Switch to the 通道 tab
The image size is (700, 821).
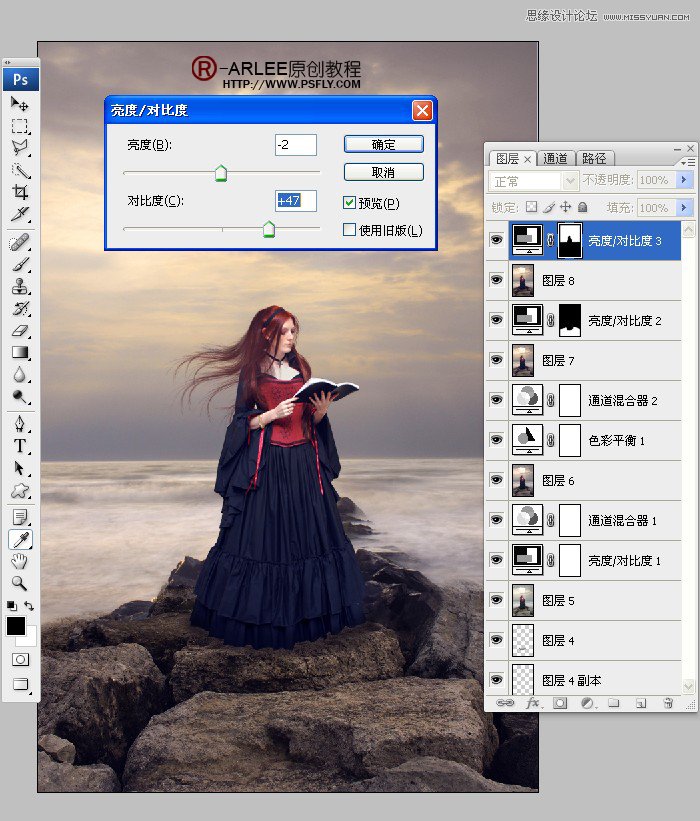click(x=555, y=159)
